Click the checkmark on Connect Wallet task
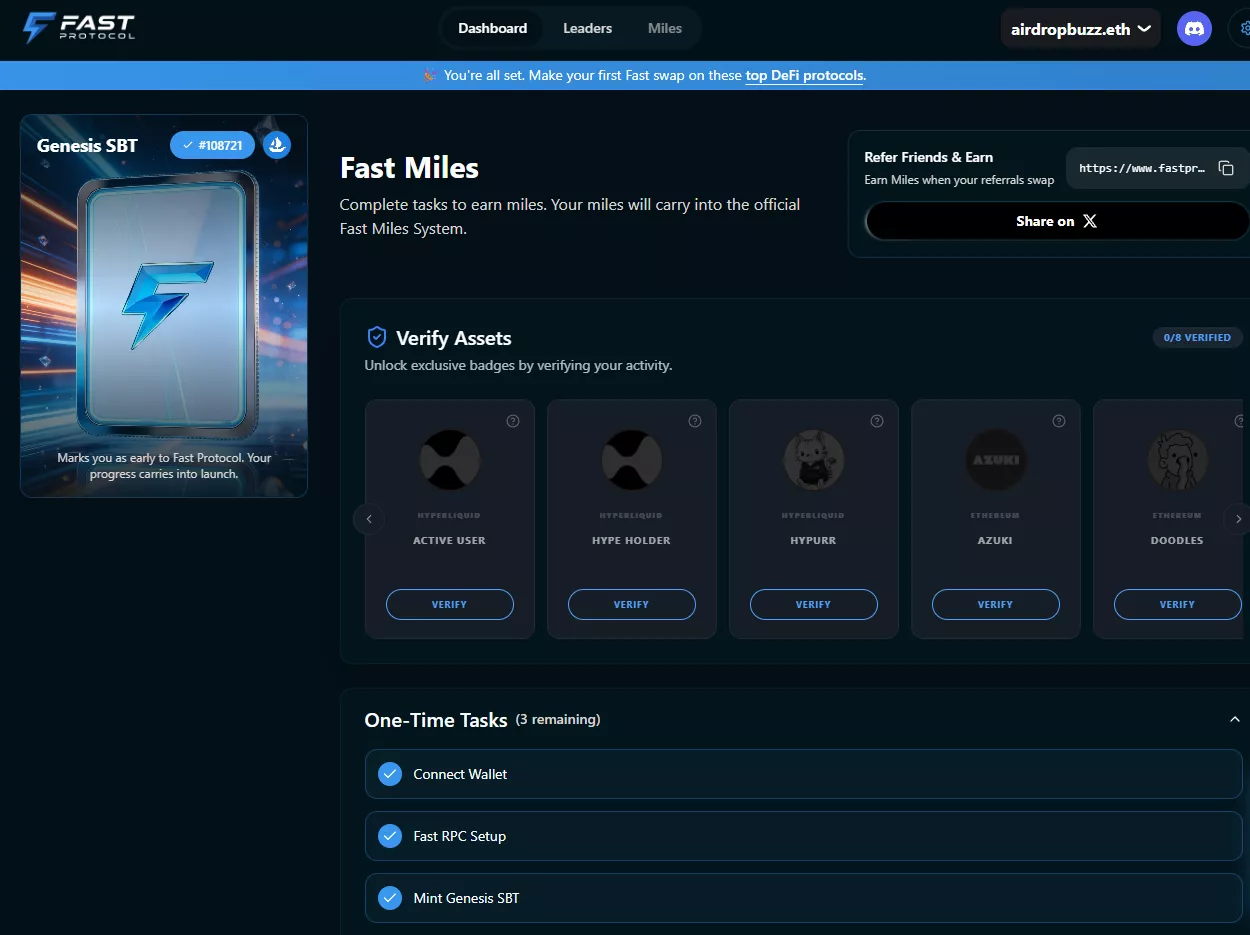Image resolution: width=1250 pixels, height=935 pixels. coord(390,773)
